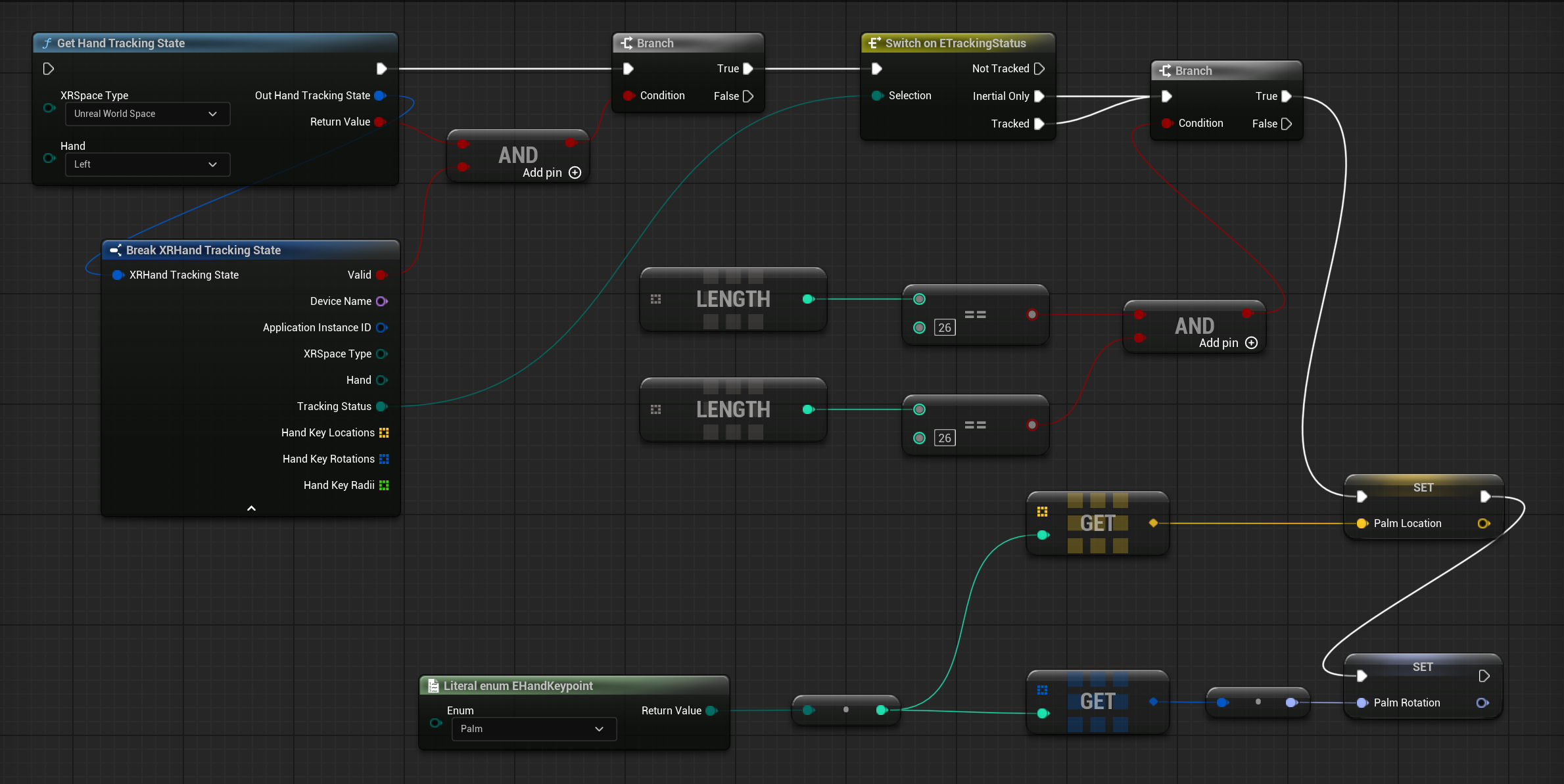Click the grid icon on the upper LENGTH node
Screen dimensions: 1564x784
pyautogui.click(x=655, y=299)
